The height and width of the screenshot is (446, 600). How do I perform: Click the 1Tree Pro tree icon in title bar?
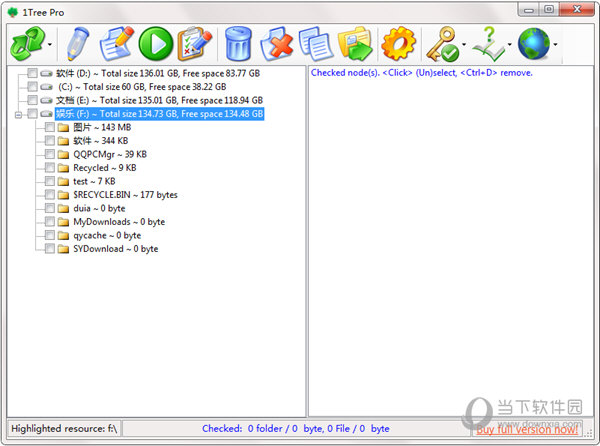13,12
